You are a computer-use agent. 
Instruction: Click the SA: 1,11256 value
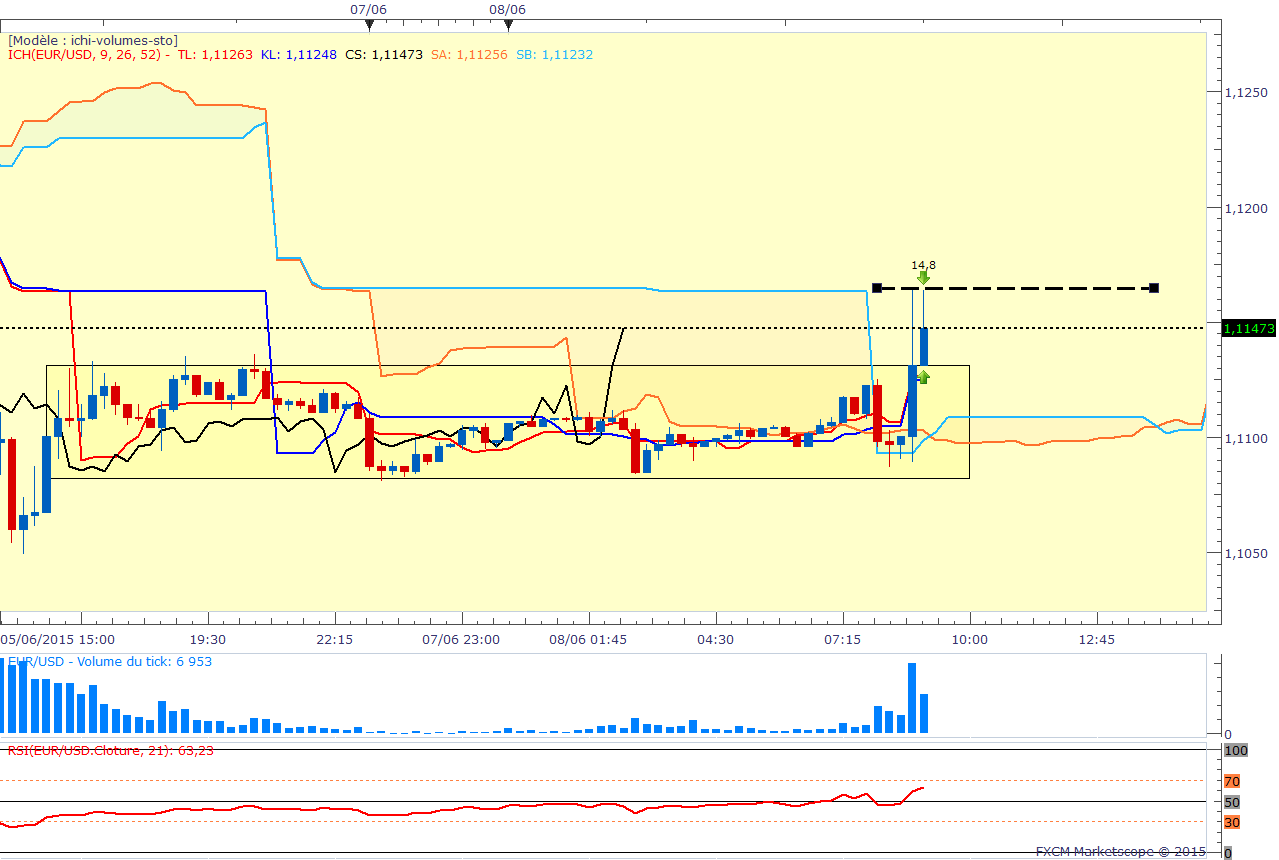pos(470,55)
